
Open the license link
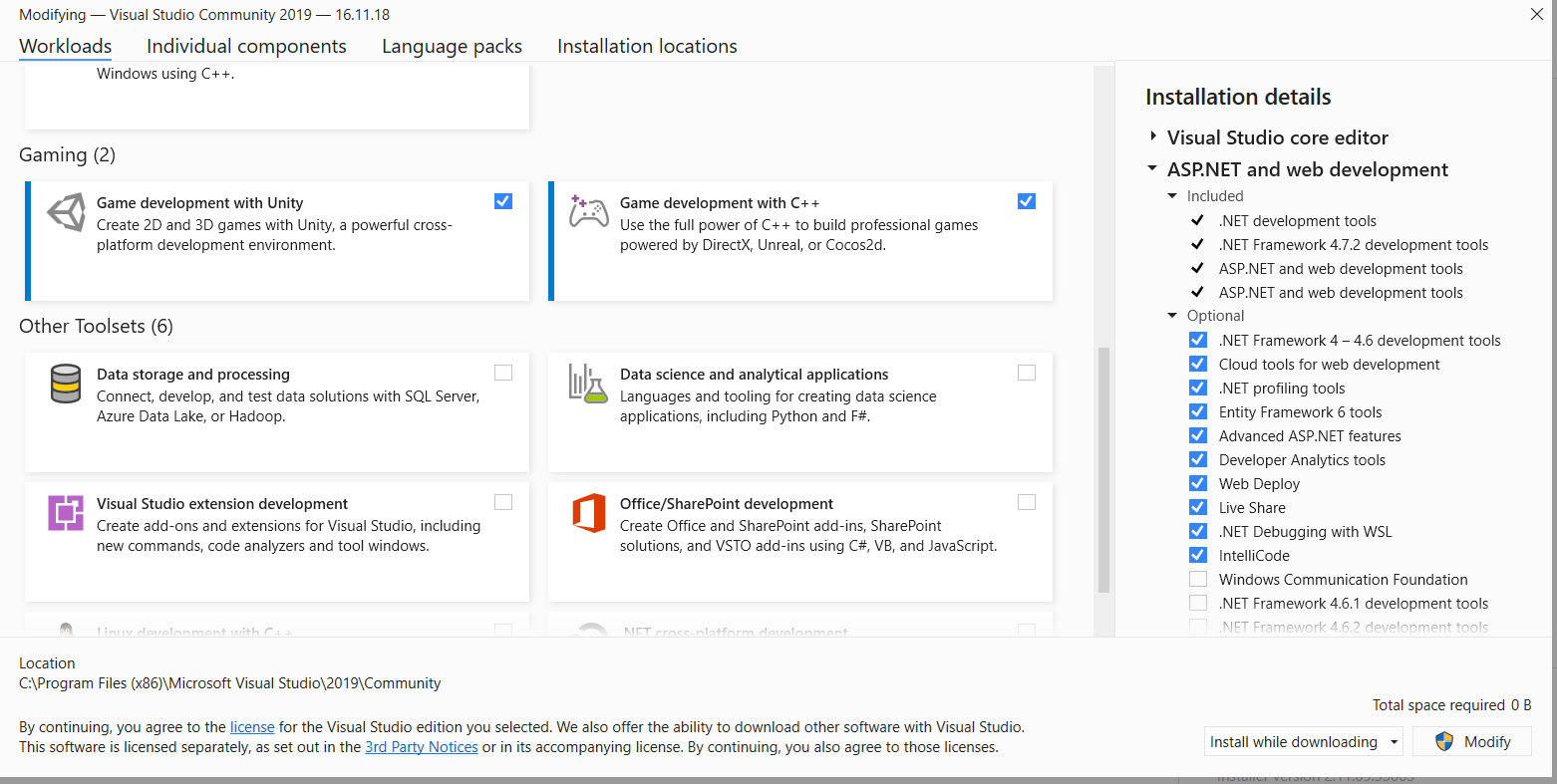tap(252, 727)
